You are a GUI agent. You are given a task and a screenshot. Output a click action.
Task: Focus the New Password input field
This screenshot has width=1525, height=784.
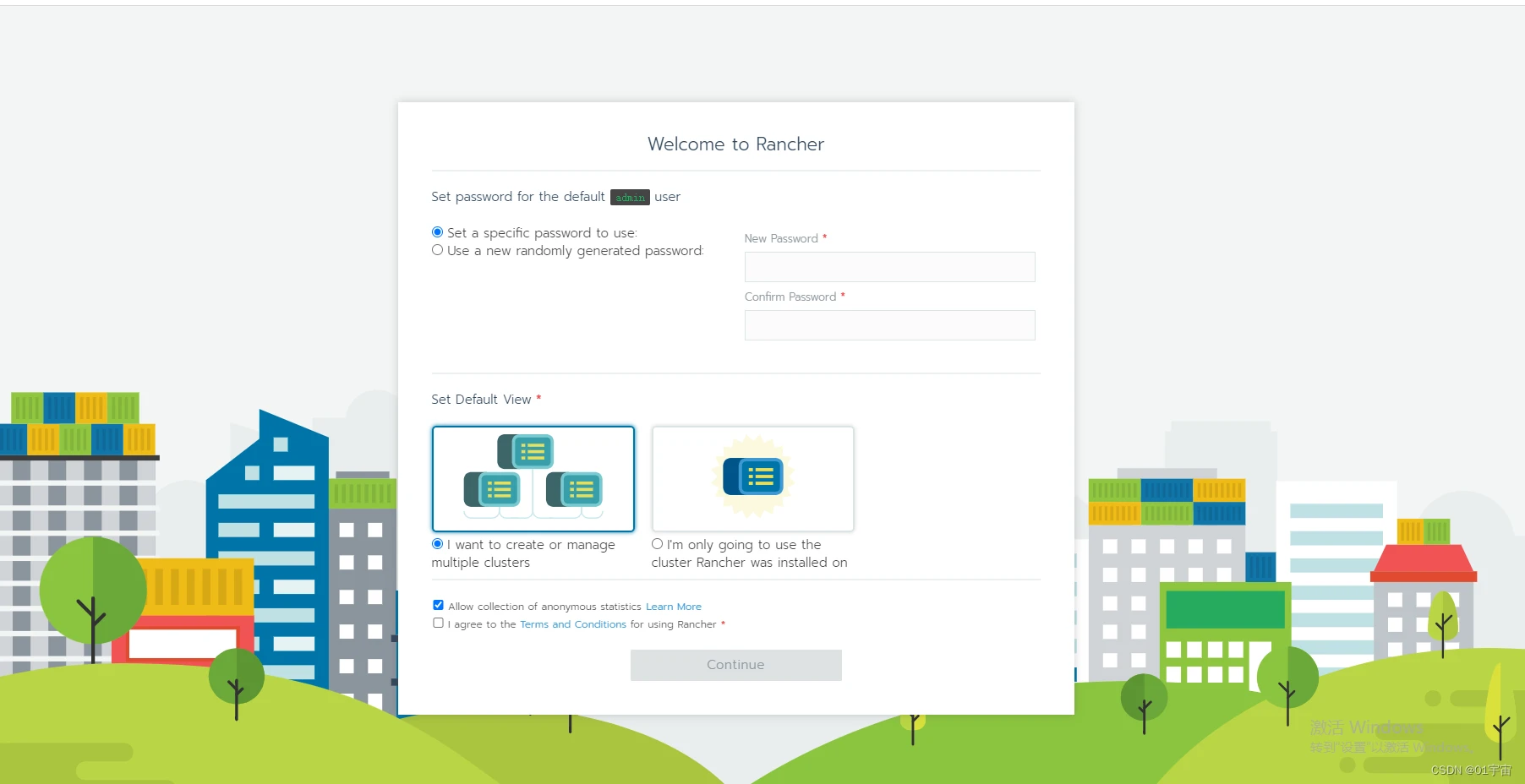(889, 267)
